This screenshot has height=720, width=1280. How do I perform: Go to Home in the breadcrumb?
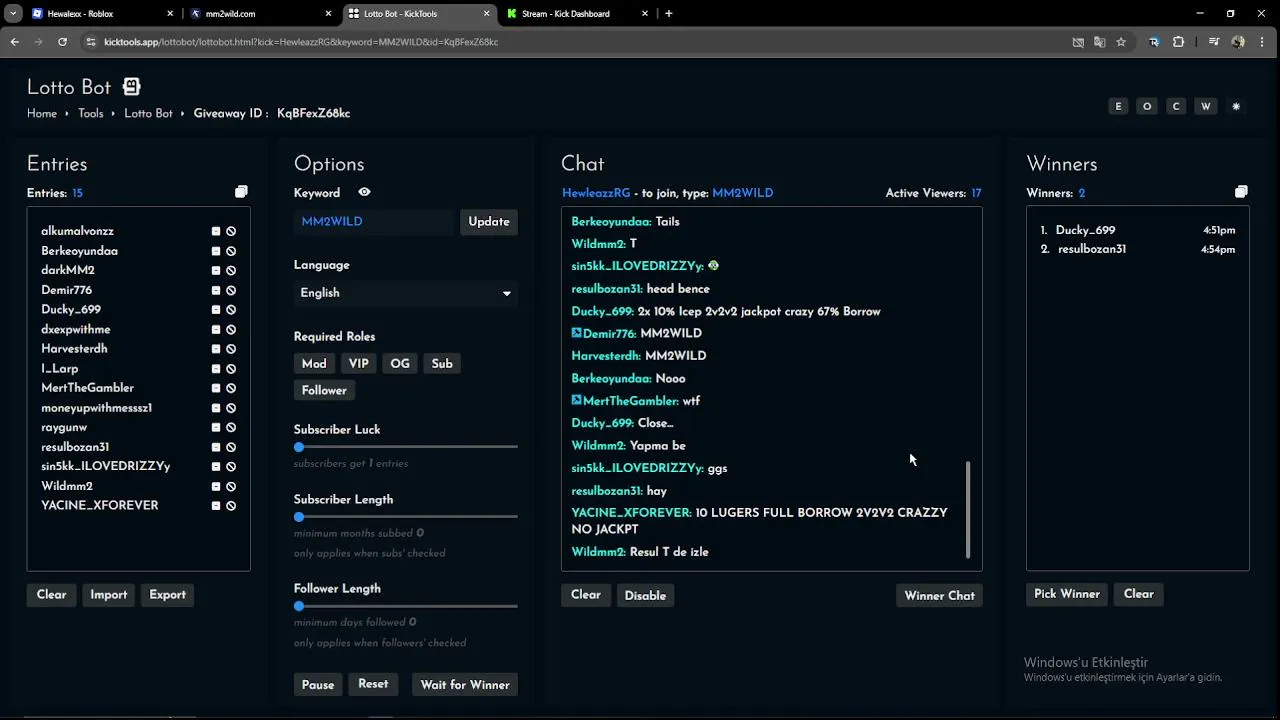(x=42, y=114)
